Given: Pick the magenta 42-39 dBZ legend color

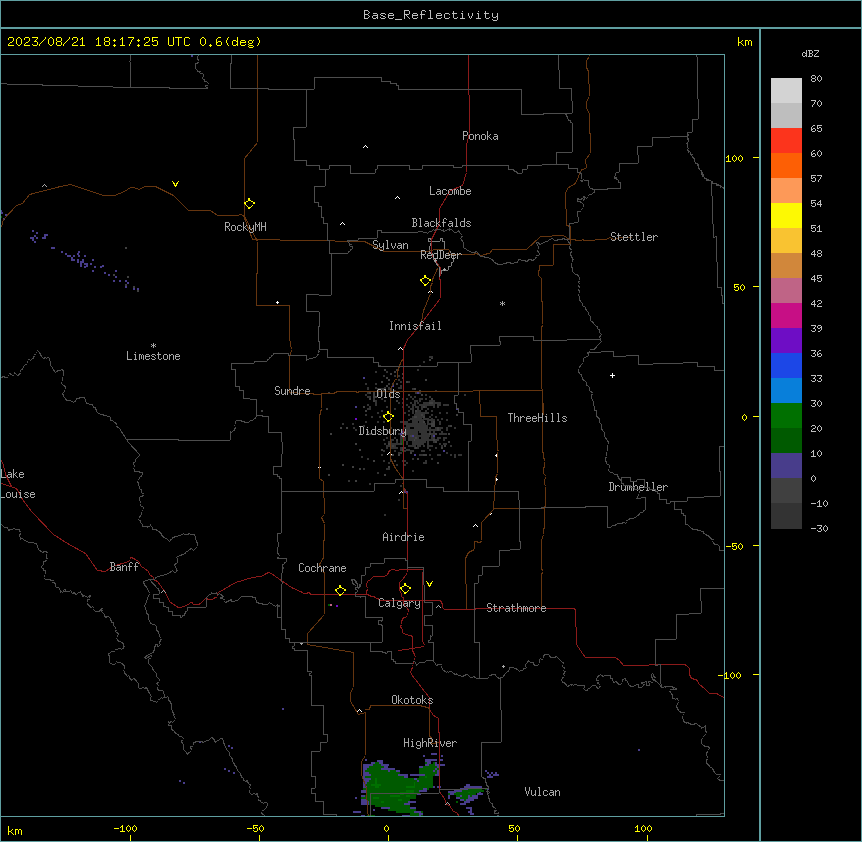Looking at the screenshot, I should 786,315.
